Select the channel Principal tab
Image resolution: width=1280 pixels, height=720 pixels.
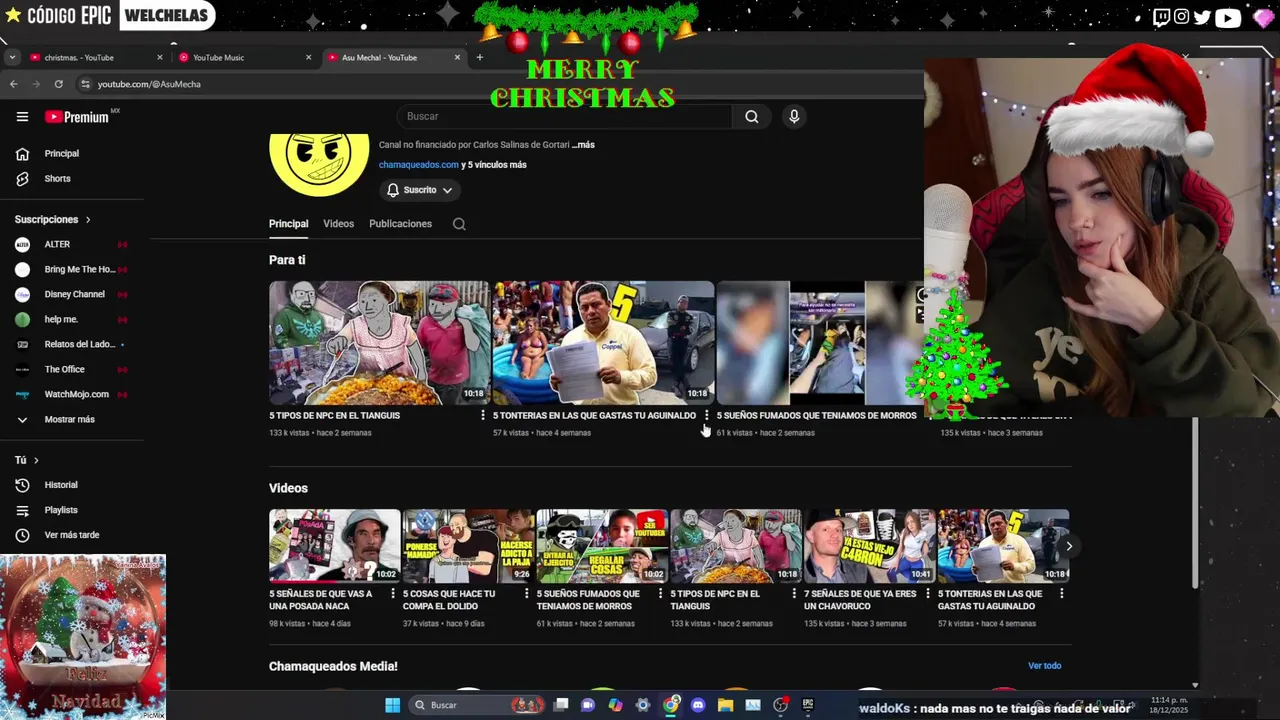click(288, 224)
